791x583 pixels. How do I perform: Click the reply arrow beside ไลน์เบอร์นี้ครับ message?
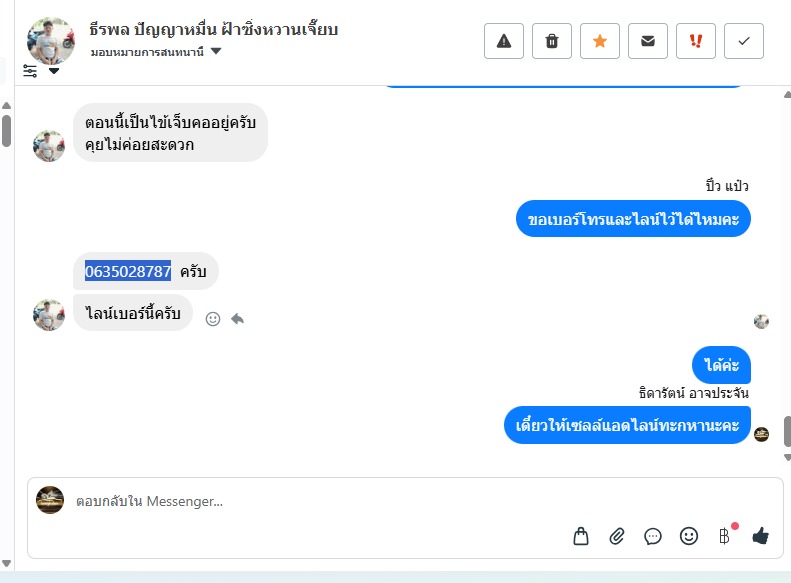[x=237, y=319]
